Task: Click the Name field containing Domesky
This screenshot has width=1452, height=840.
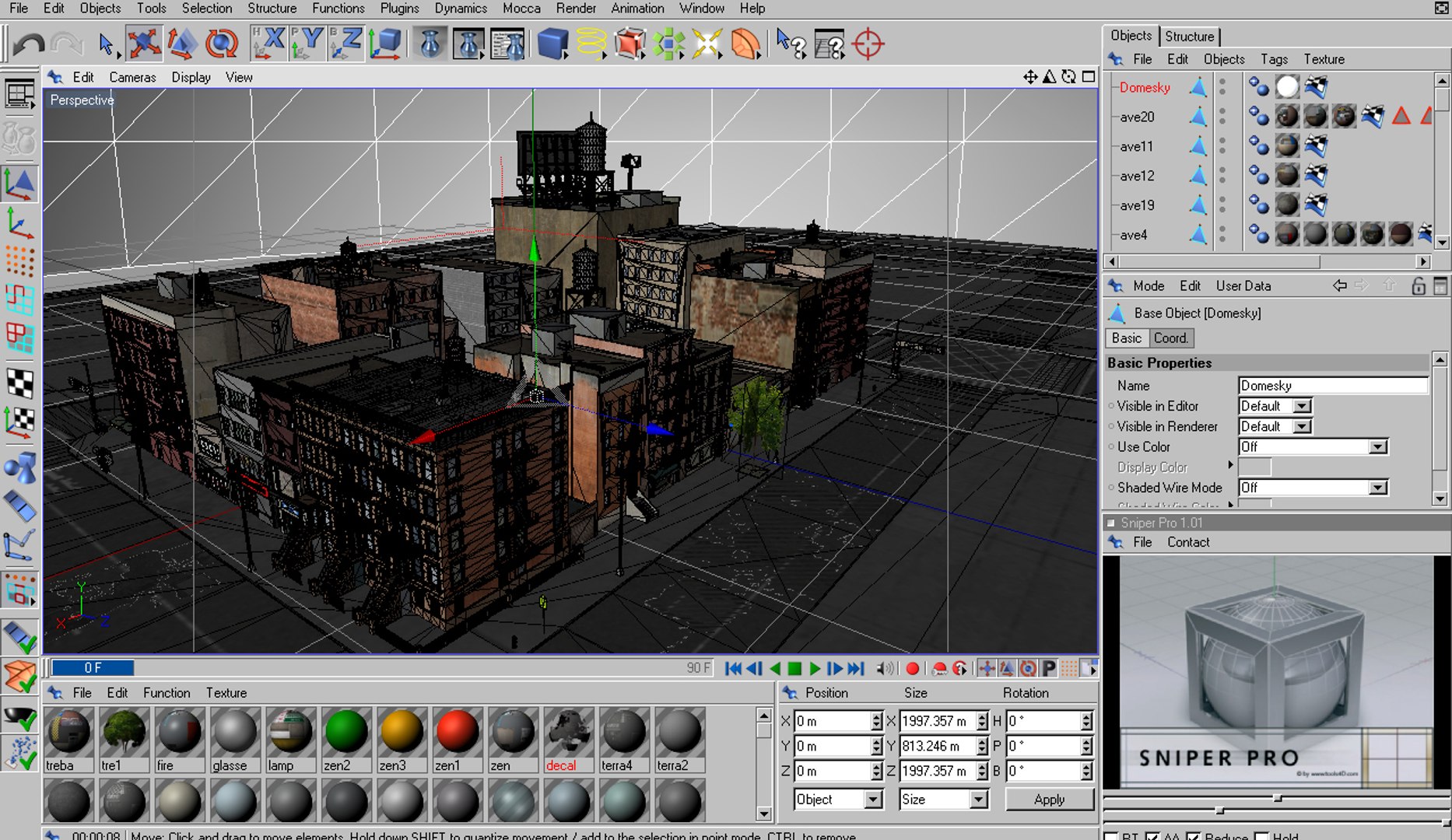Action: pos(1333,385)
